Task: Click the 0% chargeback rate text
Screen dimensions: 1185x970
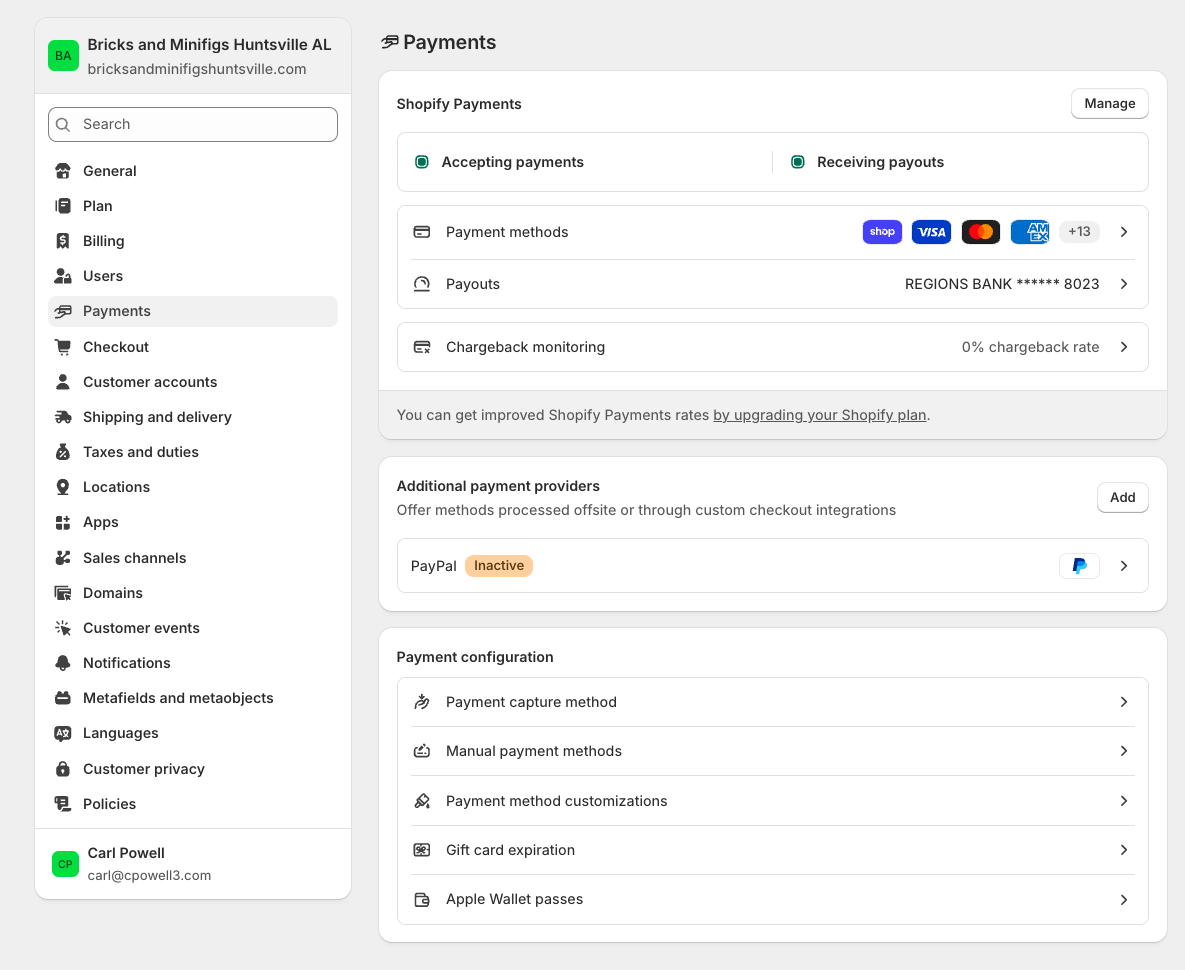Action: click(1030, 347)
